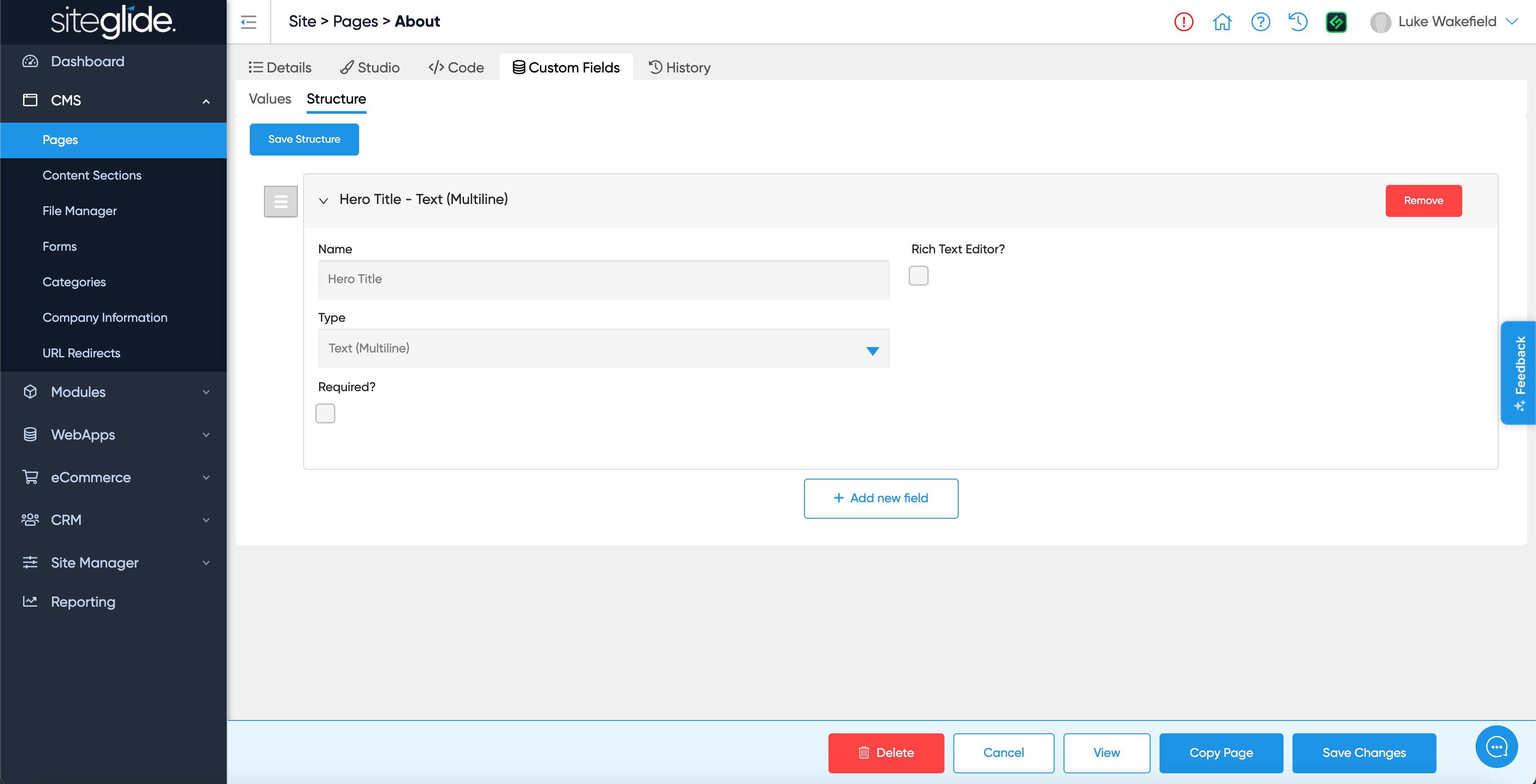1536x784 pixels.
Task: Click the red alert warning icon
Action: [x=1184, y=22]
